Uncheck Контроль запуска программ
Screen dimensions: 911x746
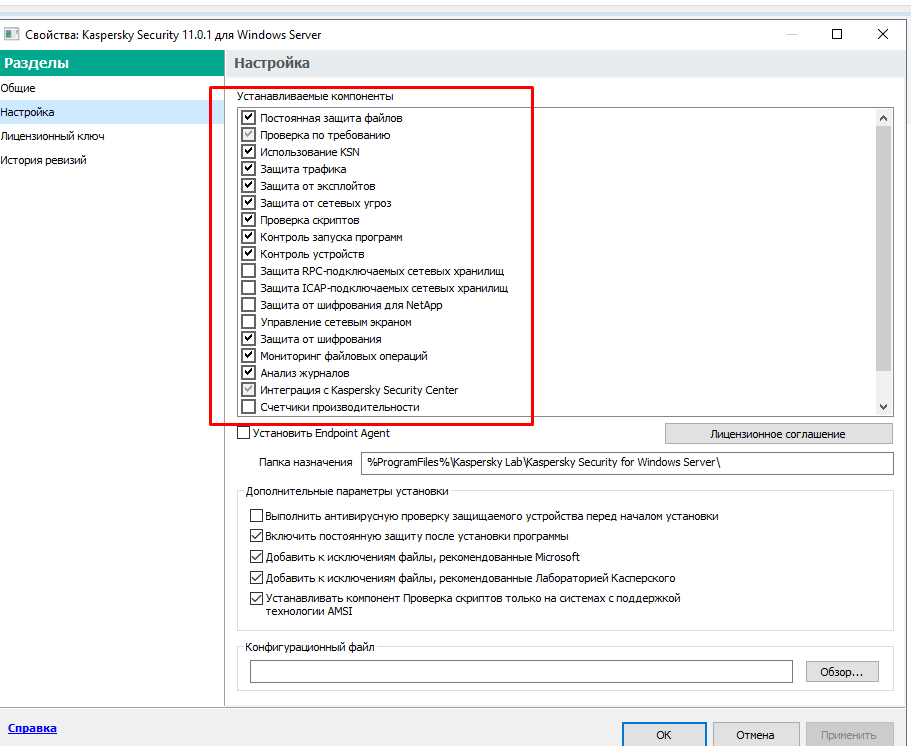pyautogui.click(x=248, y=236)
